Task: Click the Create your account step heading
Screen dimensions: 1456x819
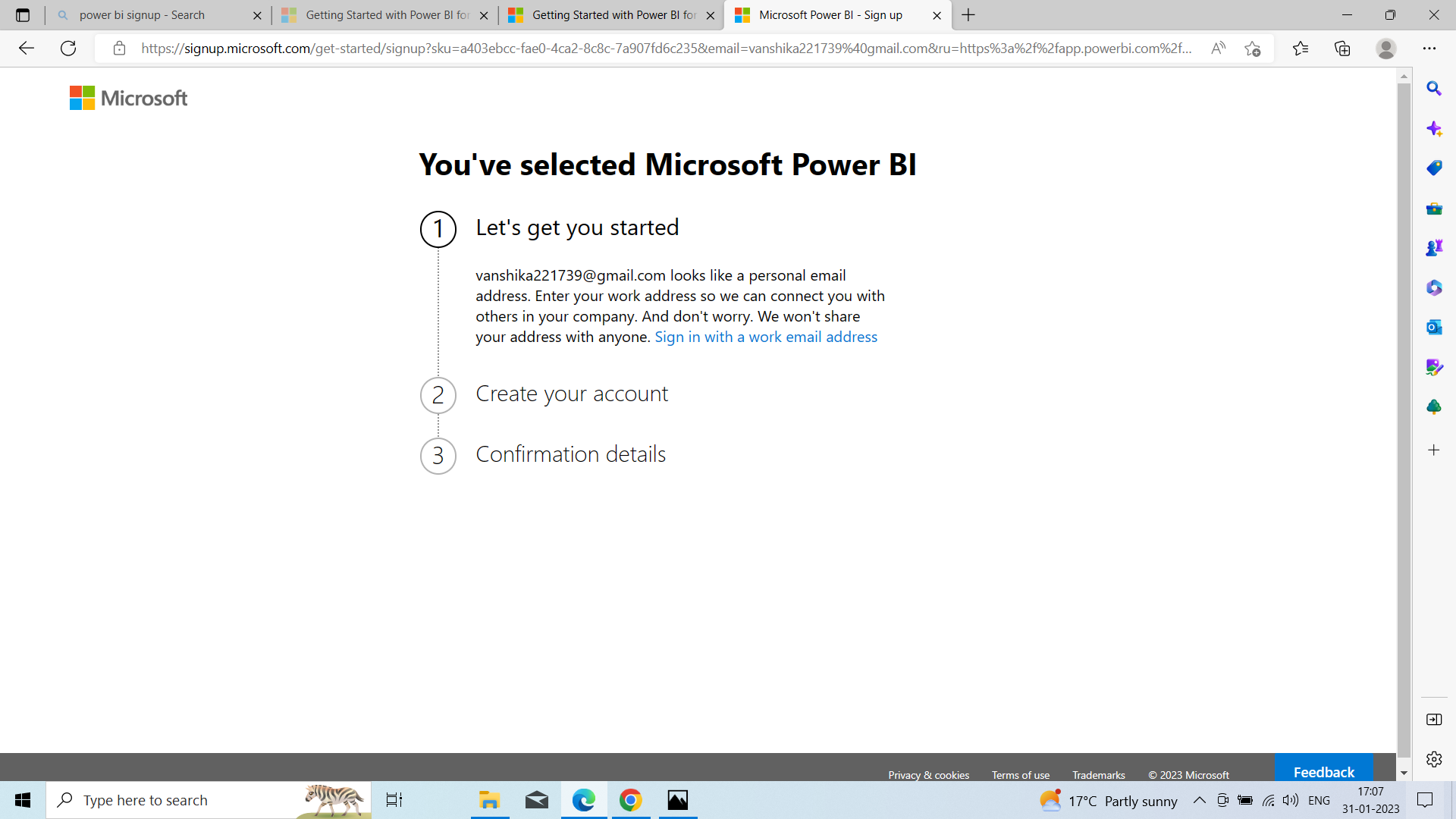Action: click(572, 394)
